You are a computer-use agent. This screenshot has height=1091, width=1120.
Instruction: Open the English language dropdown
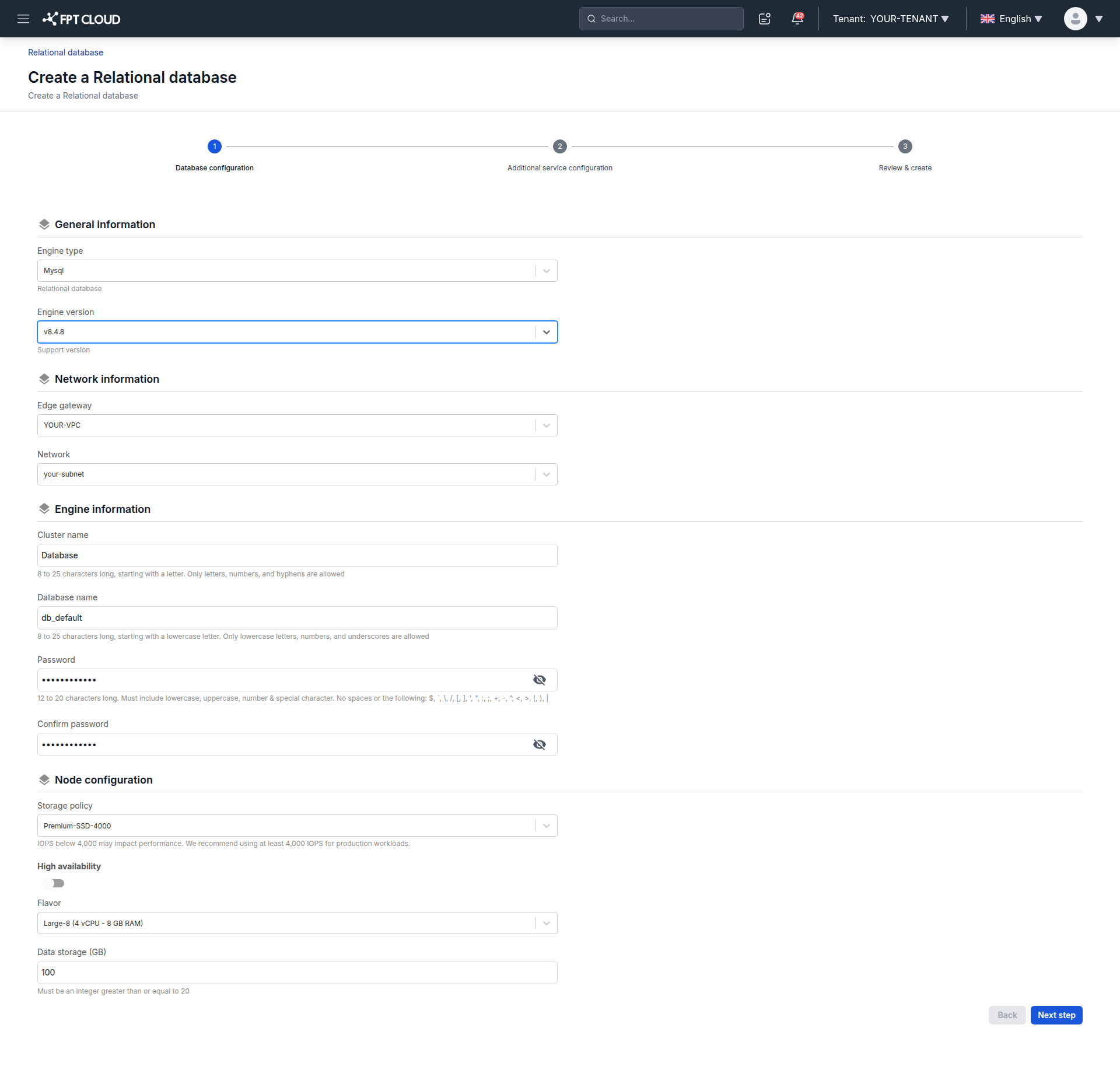1021,19
